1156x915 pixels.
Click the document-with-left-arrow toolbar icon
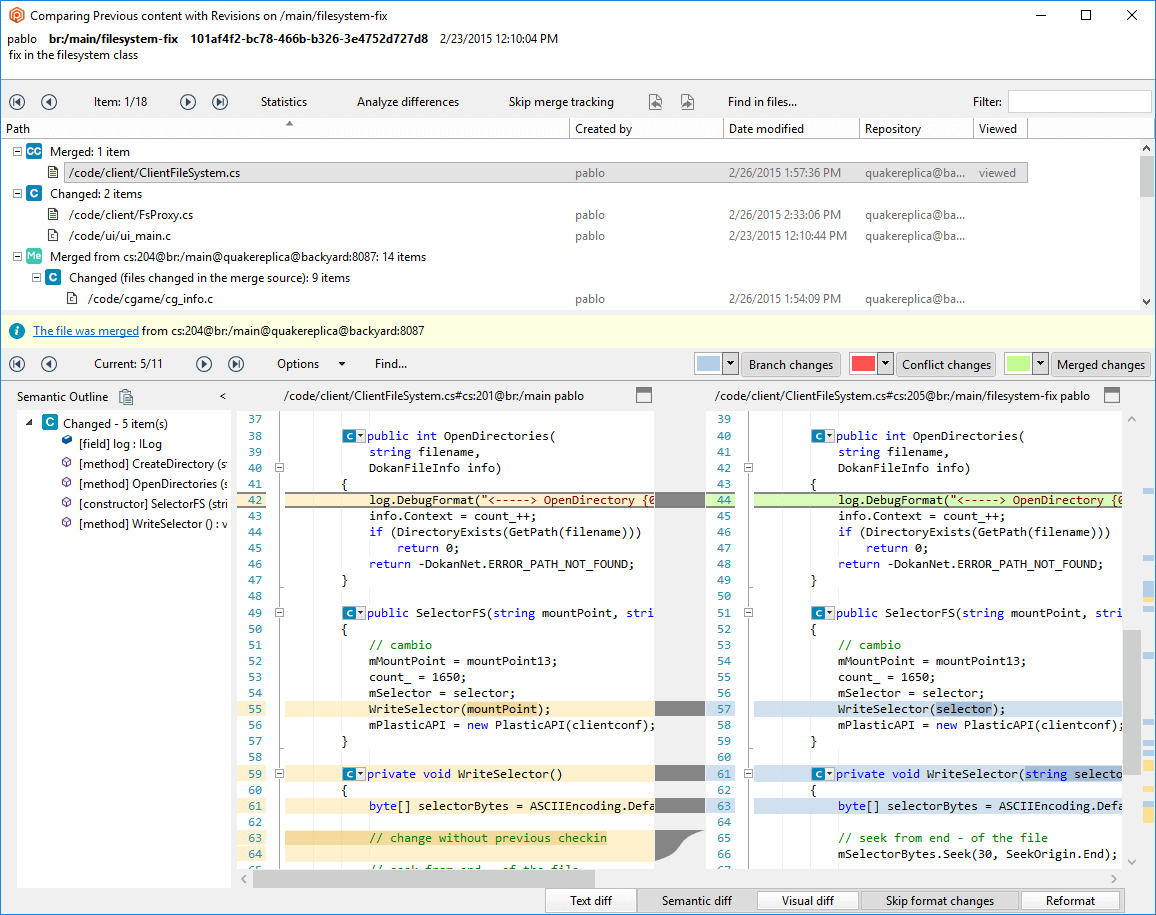coord(655,102)
